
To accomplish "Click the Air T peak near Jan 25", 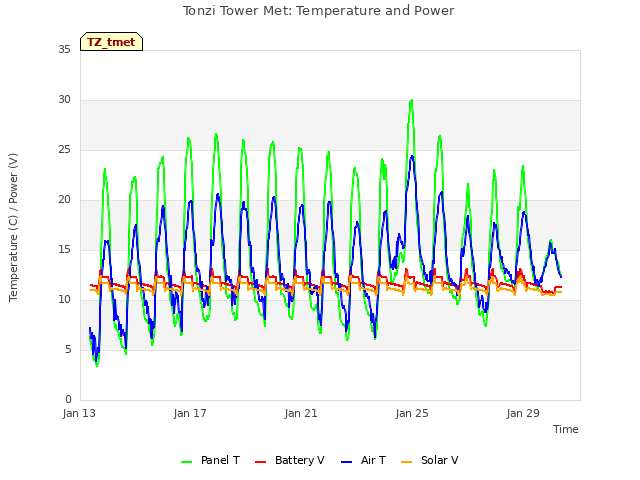I will [412, 156].
